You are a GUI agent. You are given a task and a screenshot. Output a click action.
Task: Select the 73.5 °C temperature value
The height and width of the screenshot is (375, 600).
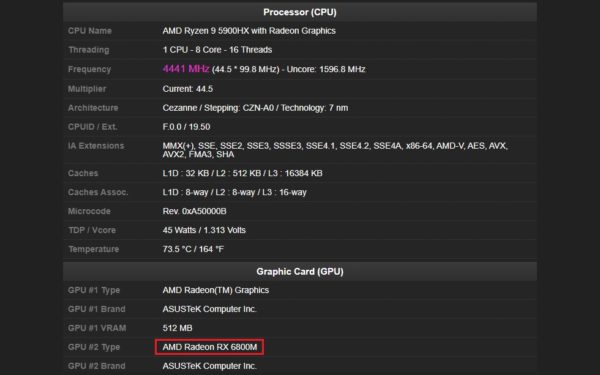[x=193, y=249]
